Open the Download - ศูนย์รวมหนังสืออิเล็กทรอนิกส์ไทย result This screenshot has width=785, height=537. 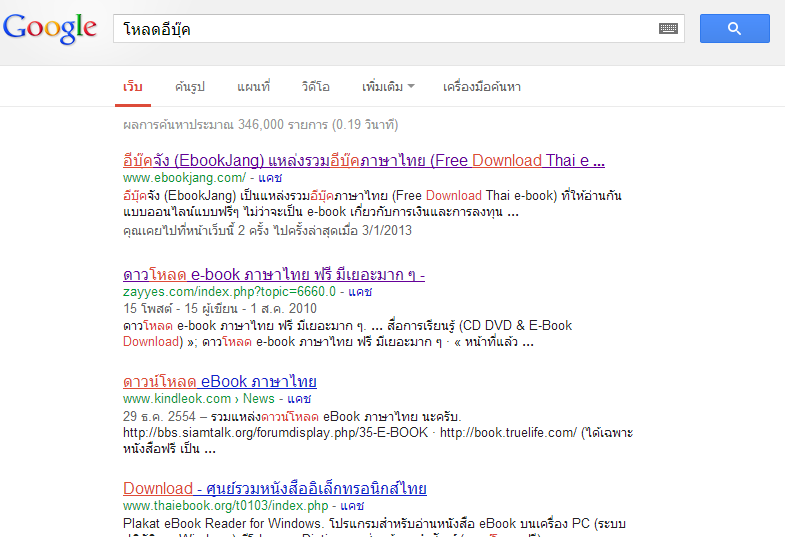click(275, 488)
